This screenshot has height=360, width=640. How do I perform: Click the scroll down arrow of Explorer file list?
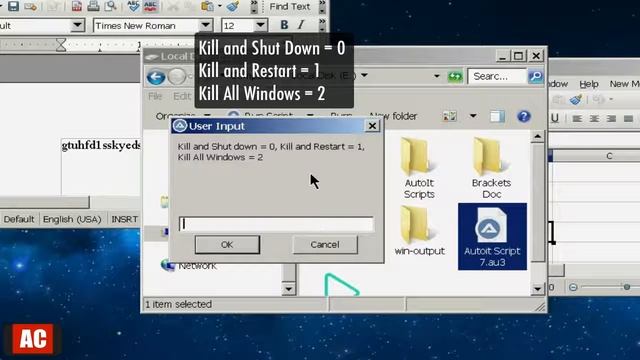coord(538,289)
